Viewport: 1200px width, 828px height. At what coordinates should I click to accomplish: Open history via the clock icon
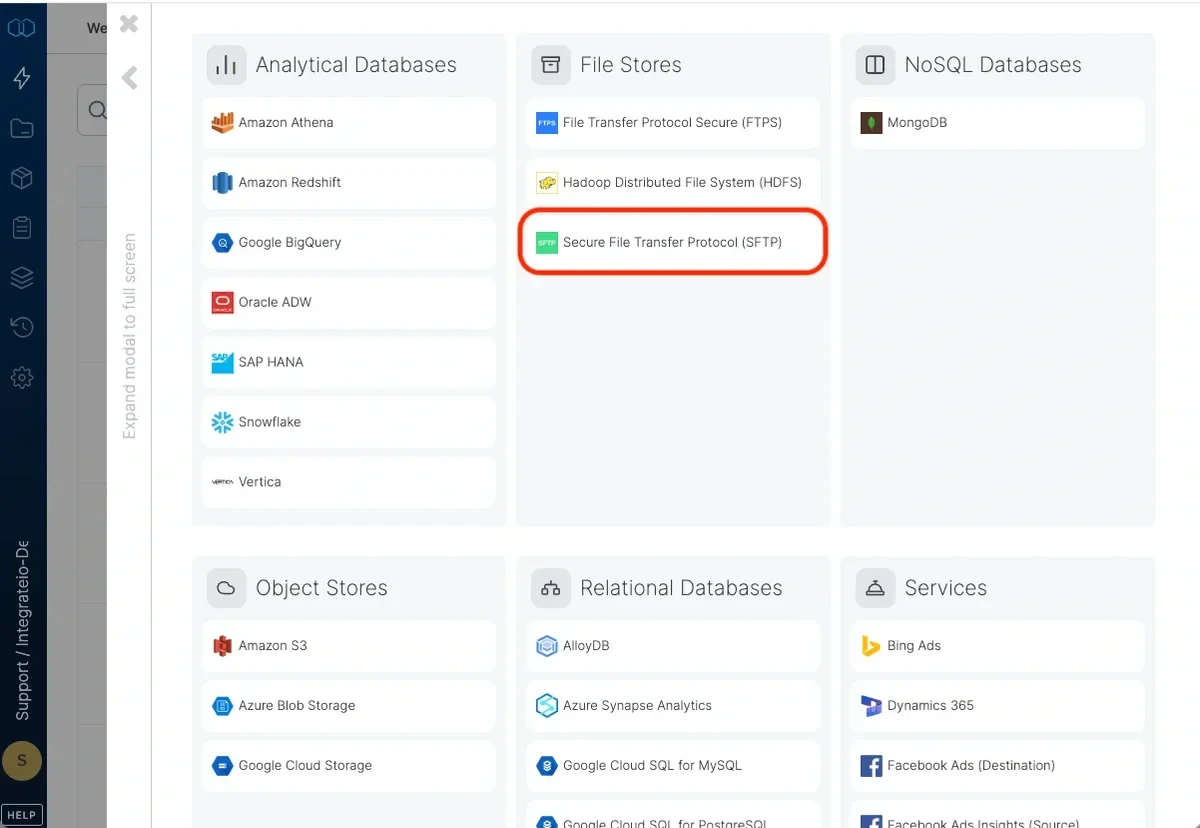[x=22, y=327]
